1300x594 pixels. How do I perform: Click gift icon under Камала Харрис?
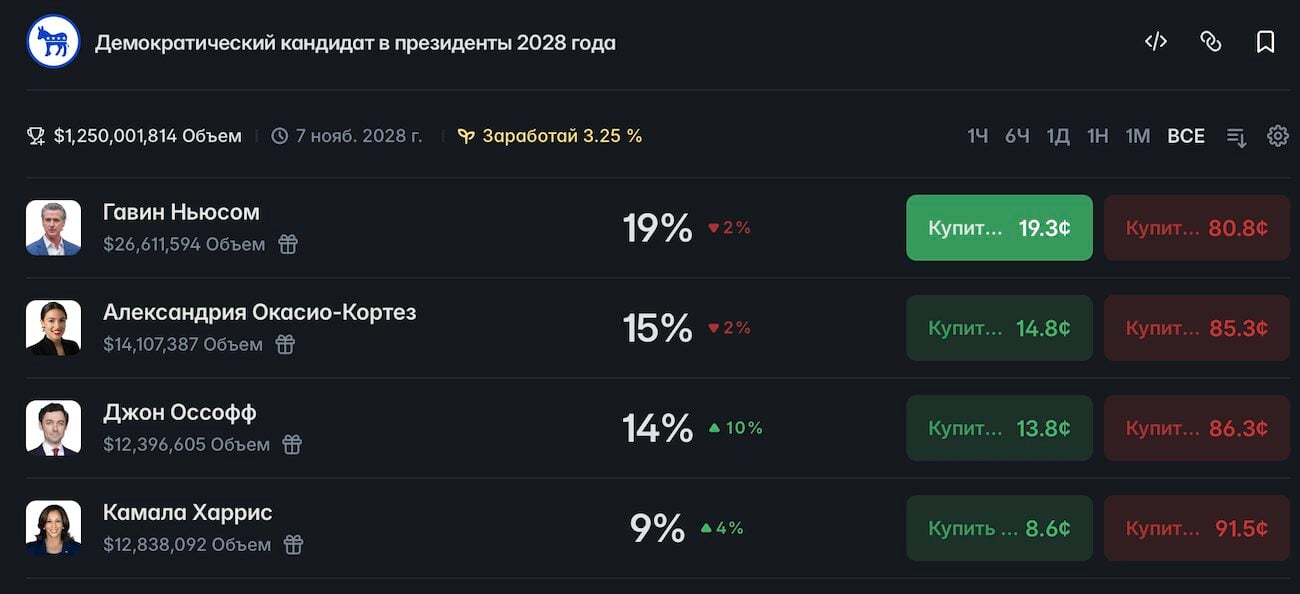pos(293,544)
